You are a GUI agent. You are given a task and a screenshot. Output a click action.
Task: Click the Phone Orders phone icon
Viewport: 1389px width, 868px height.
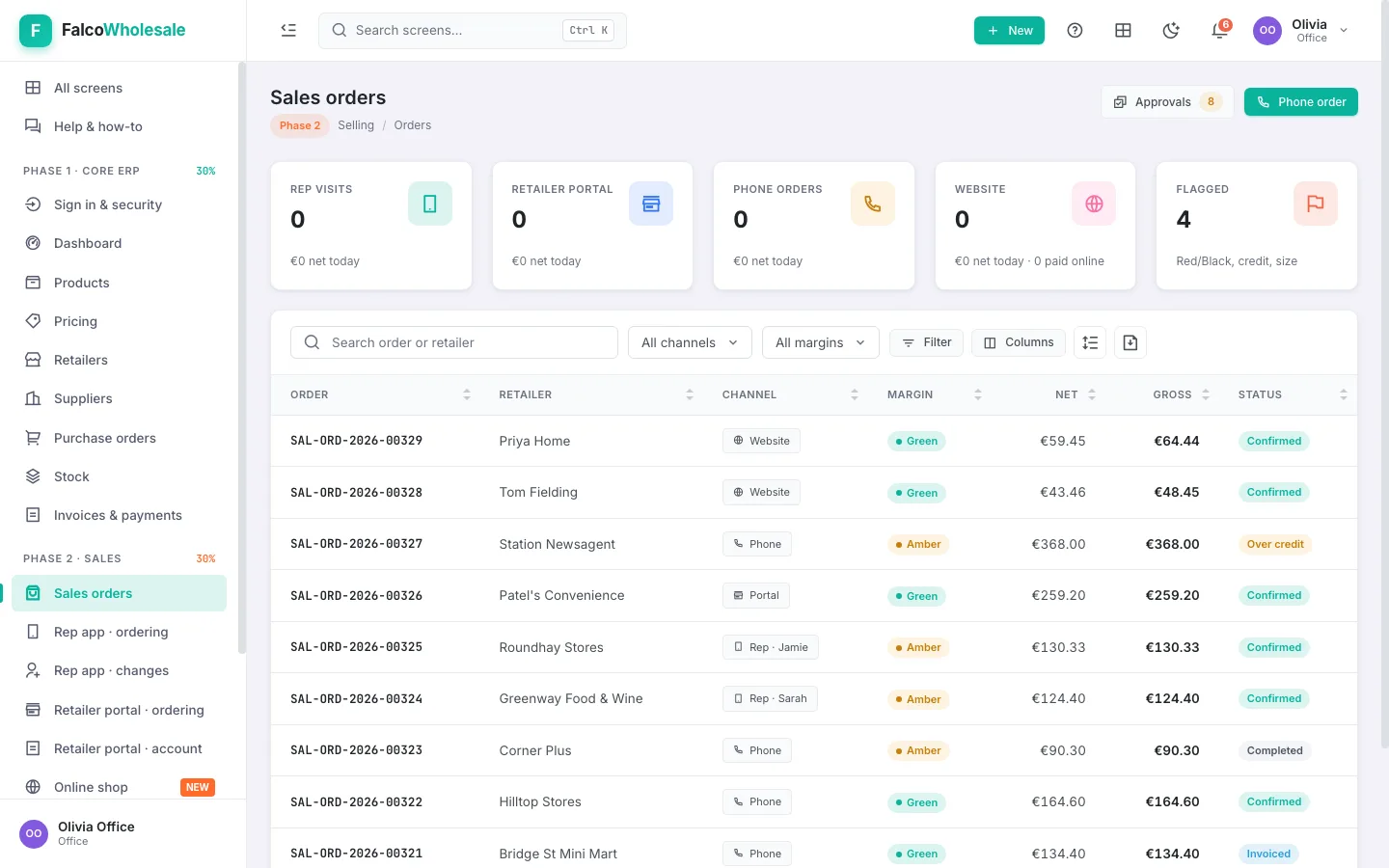(873, 203)
